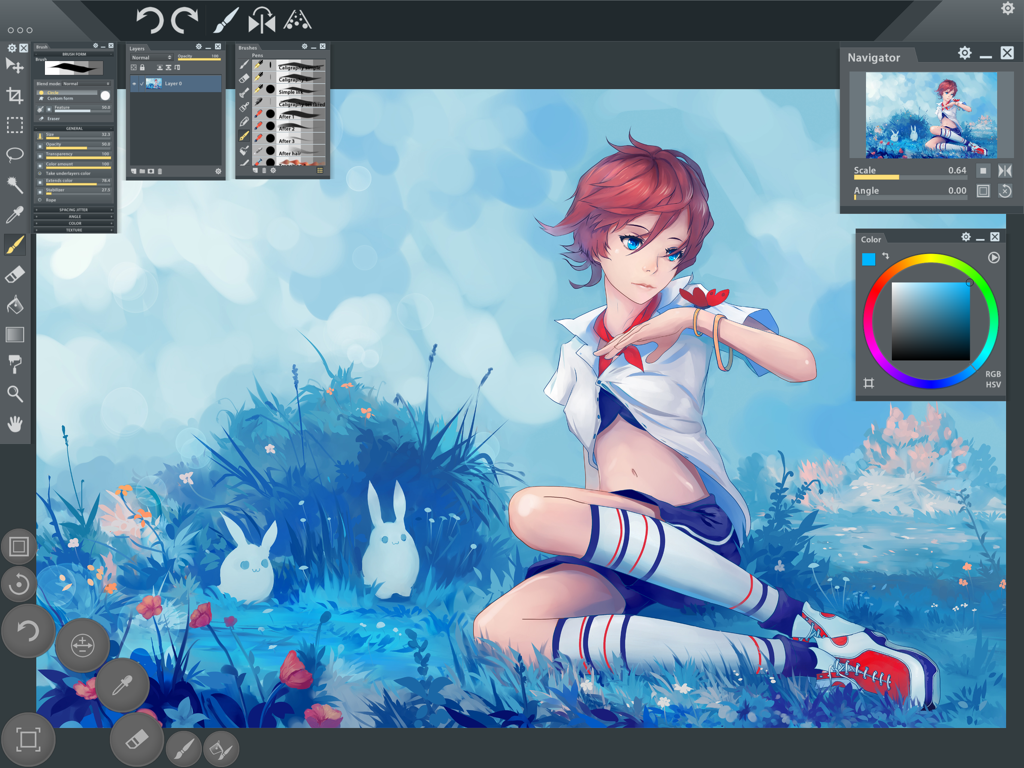Click the Undo arrow in the top toolbar
This screenshot has width=1024, height=768.
[x=148, y=18]
